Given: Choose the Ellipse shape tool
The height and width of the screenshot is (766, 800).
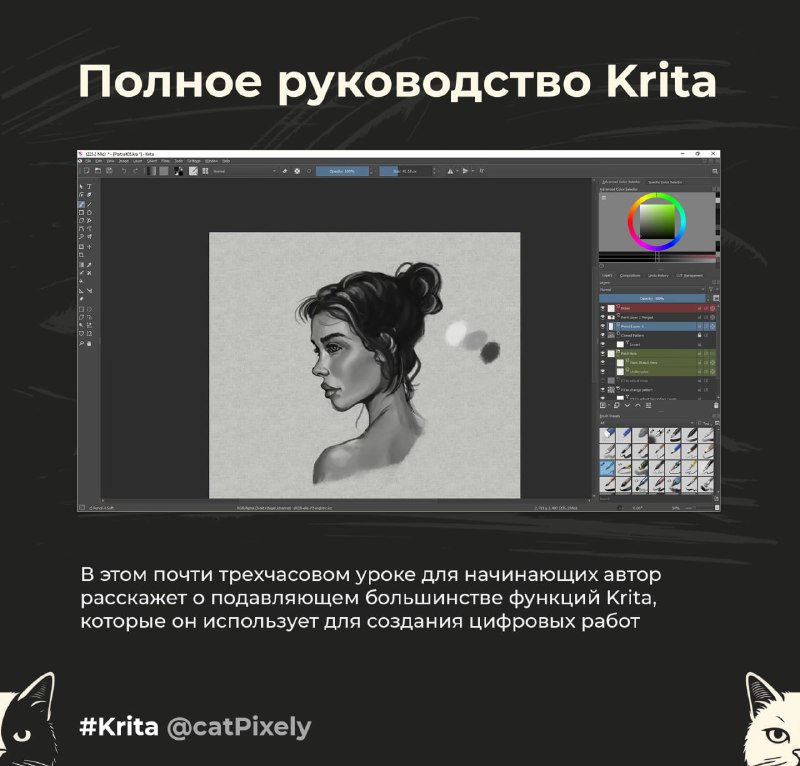Looking at the screenshot, I should point(89,212).
